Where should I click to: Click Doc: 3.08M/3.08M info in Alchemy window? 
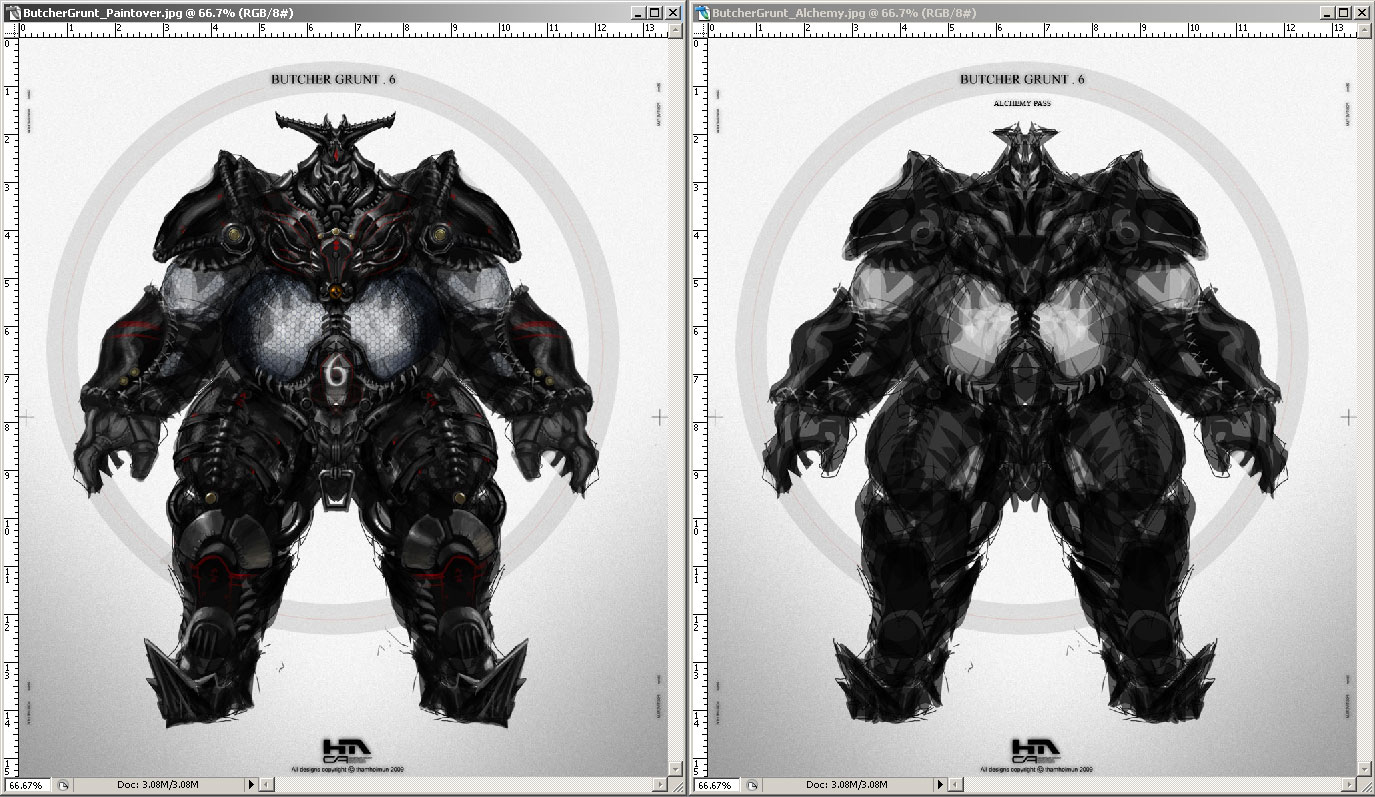pyautogui.click(x=848, y=785)
